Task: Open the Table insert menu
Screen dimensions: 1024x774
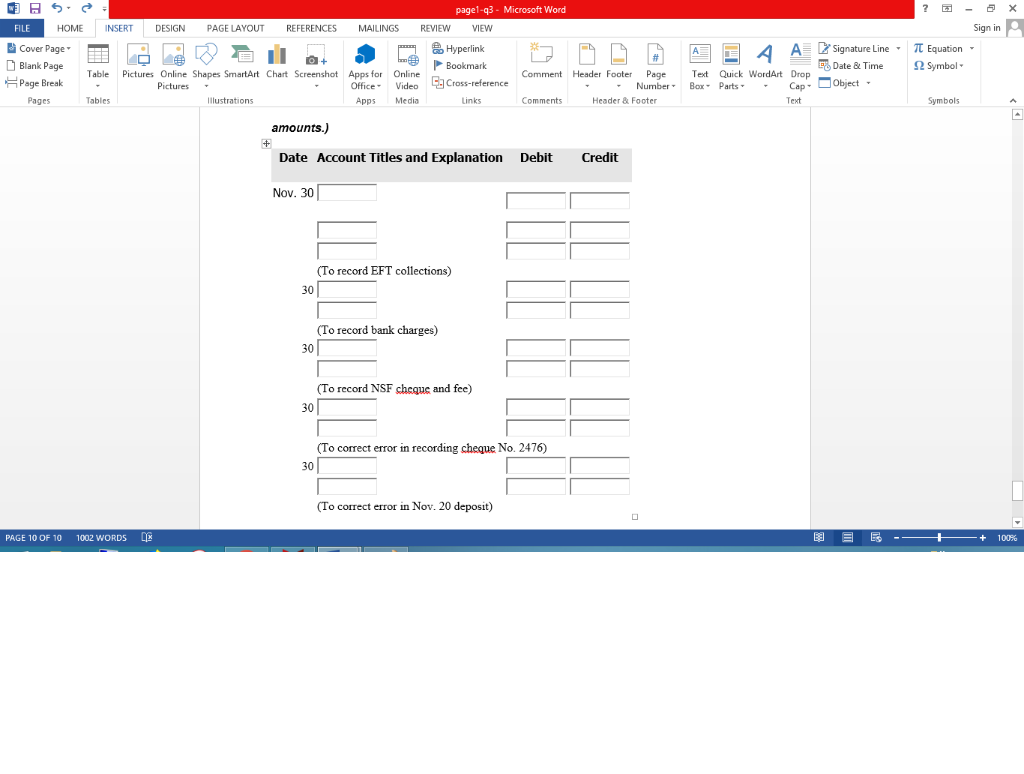Action: click(x=98, y=67)
